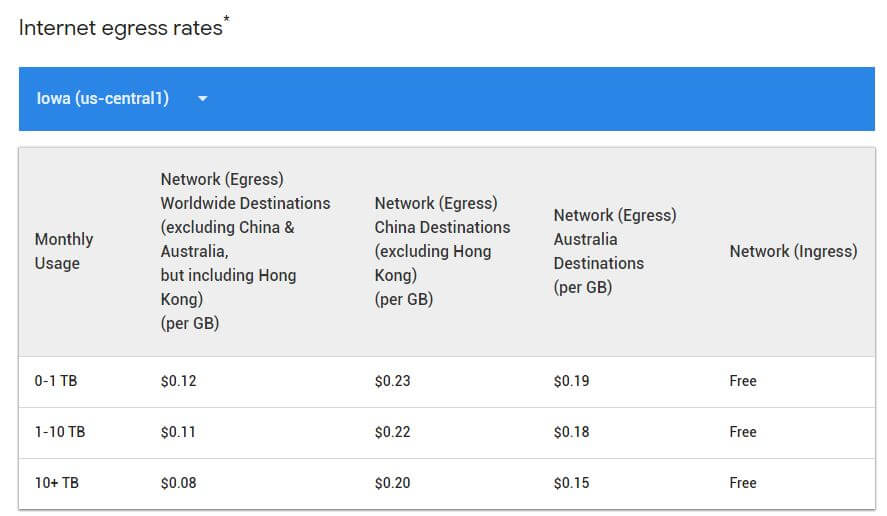This screenshot has width=887, height=516.
Task: Select the Network (Ingress) column header
Action: (793, 251)
